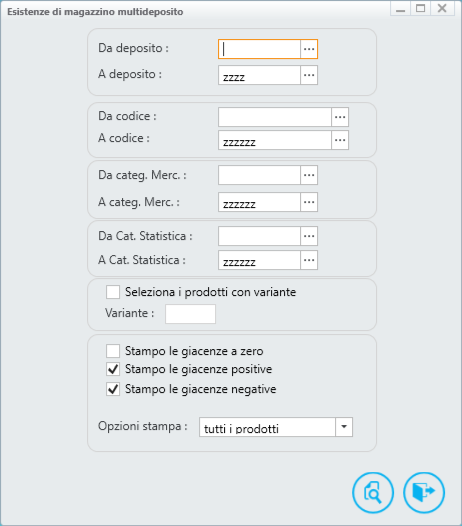
Task: Uncheck Stampo le giacenze negative
Action: pos(113,389)
